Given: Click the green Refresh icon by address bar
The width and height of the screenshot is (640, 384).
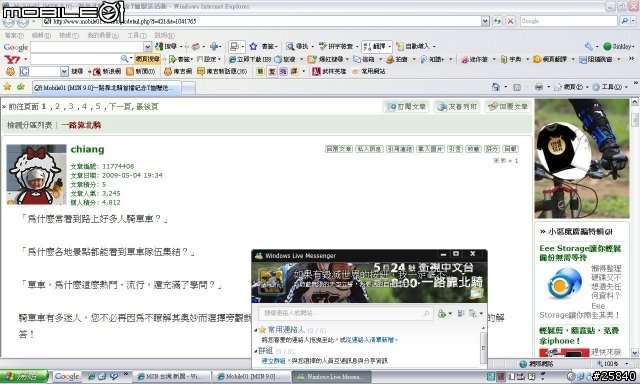Looking at the screenshot, I should [497, 21].
